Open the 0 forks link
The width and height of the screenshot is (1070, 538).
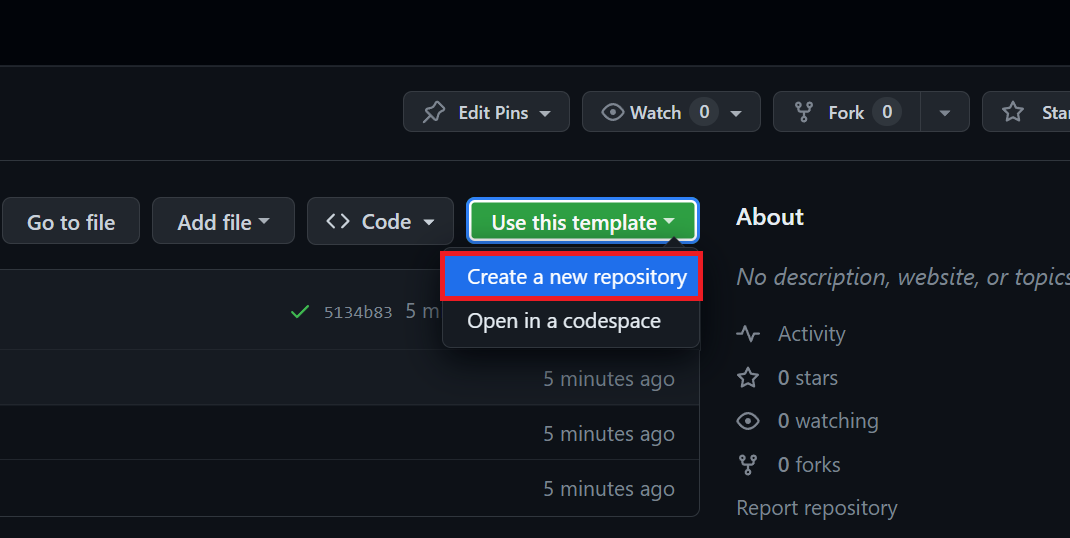pyautogui.click(x=809, y=465)
